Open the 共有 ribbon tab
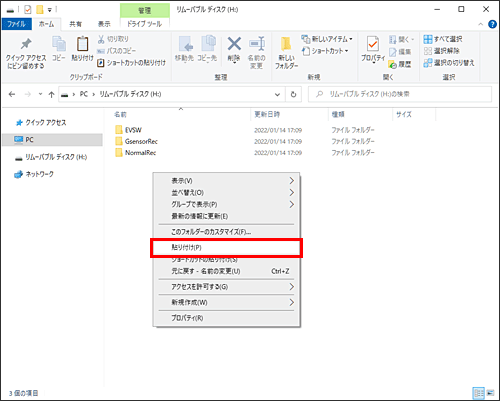The height and width of the screenshot is (401, 500). [75, 24]
